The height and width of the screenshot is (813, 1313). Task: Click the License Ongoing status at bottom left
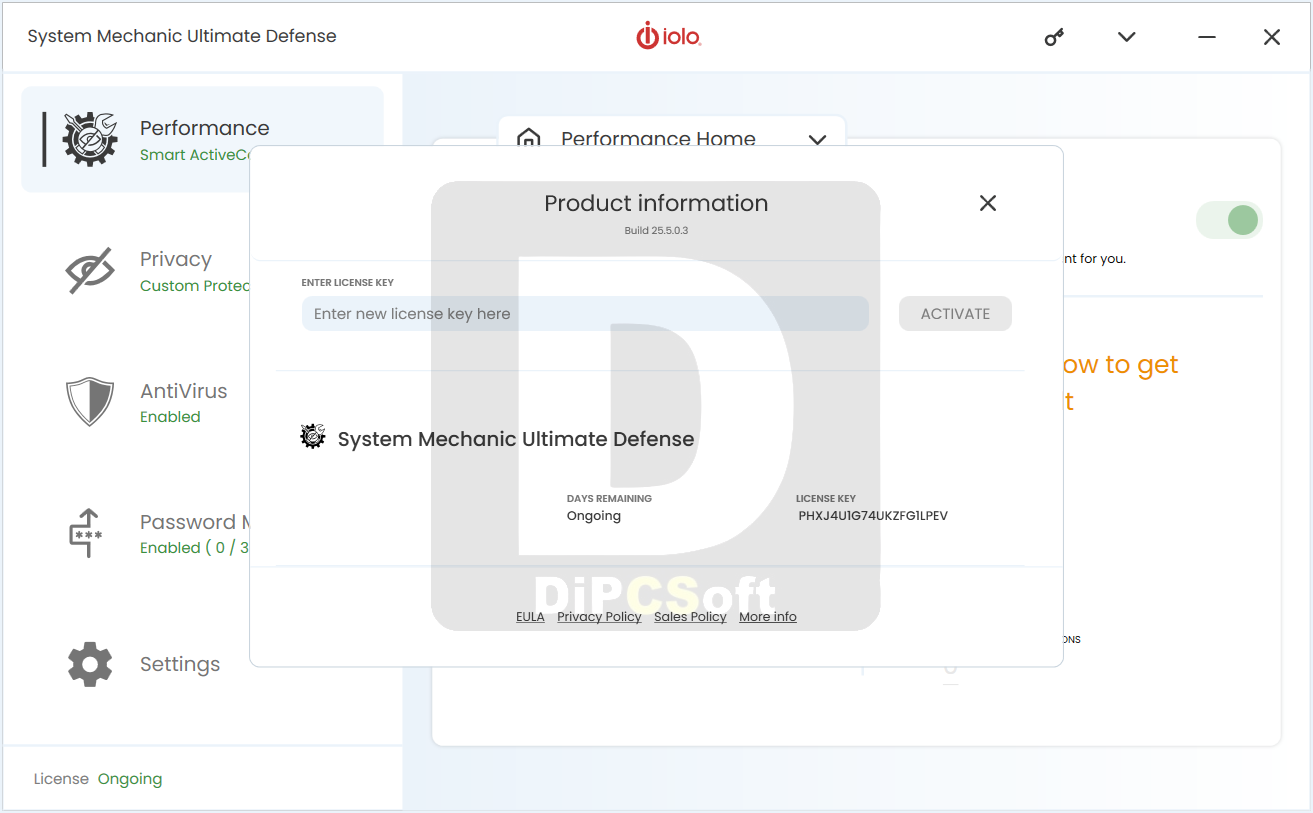click(x=98, y=779)
